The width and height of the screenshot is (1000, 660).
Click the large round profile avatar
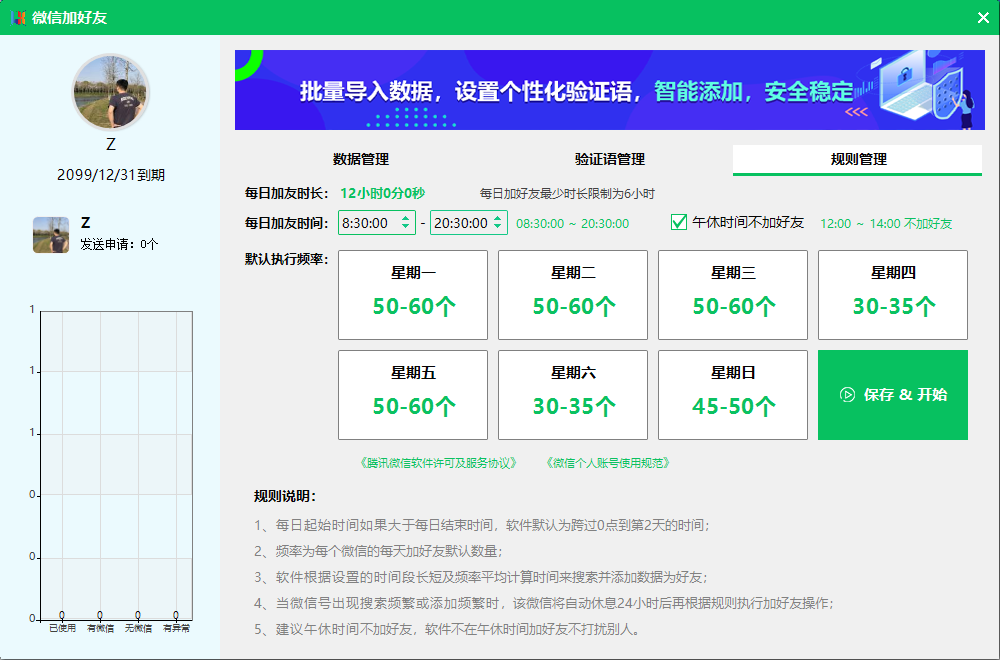111,92
